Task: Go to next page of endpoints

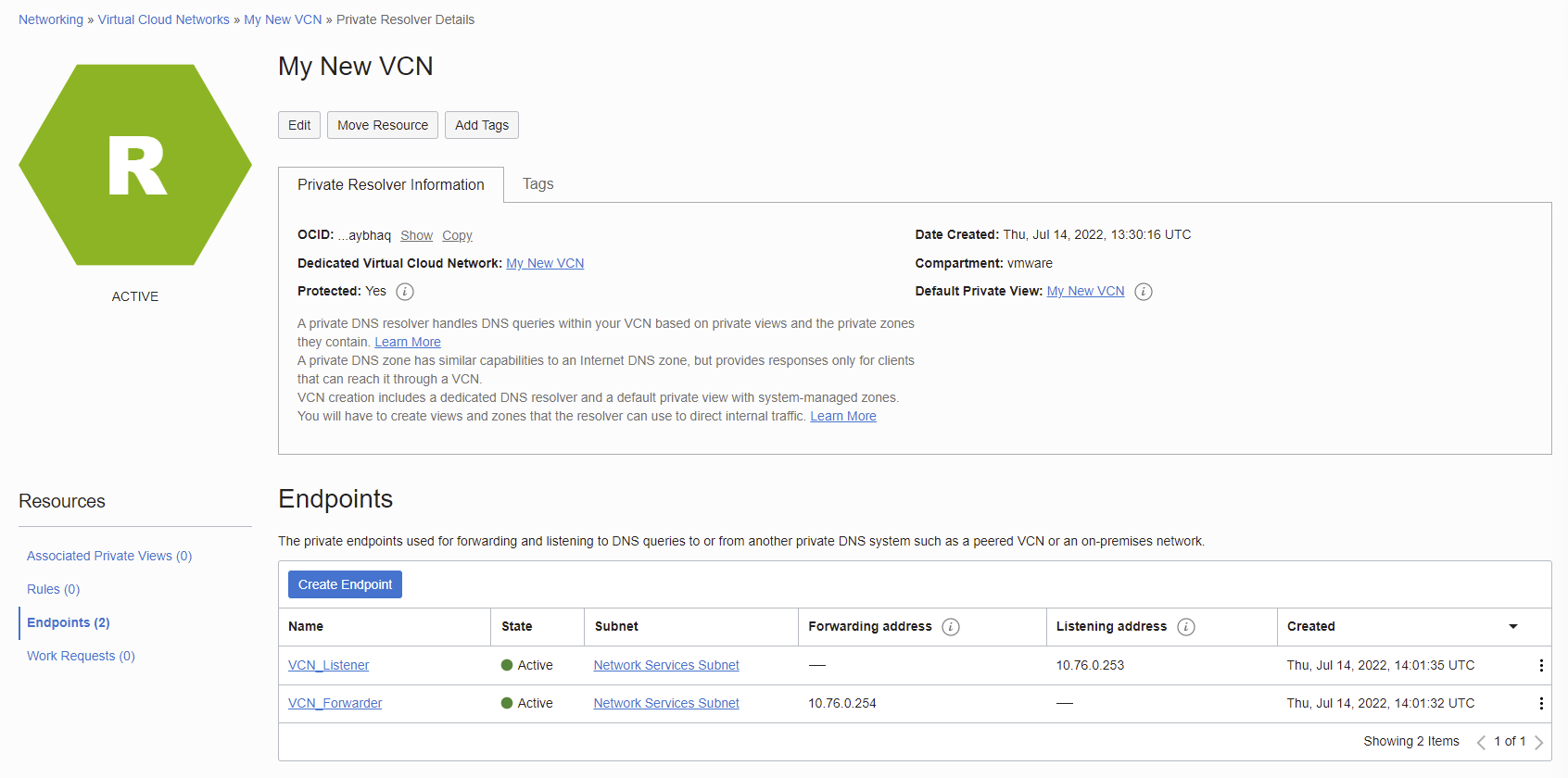Action: (1539, 742)
